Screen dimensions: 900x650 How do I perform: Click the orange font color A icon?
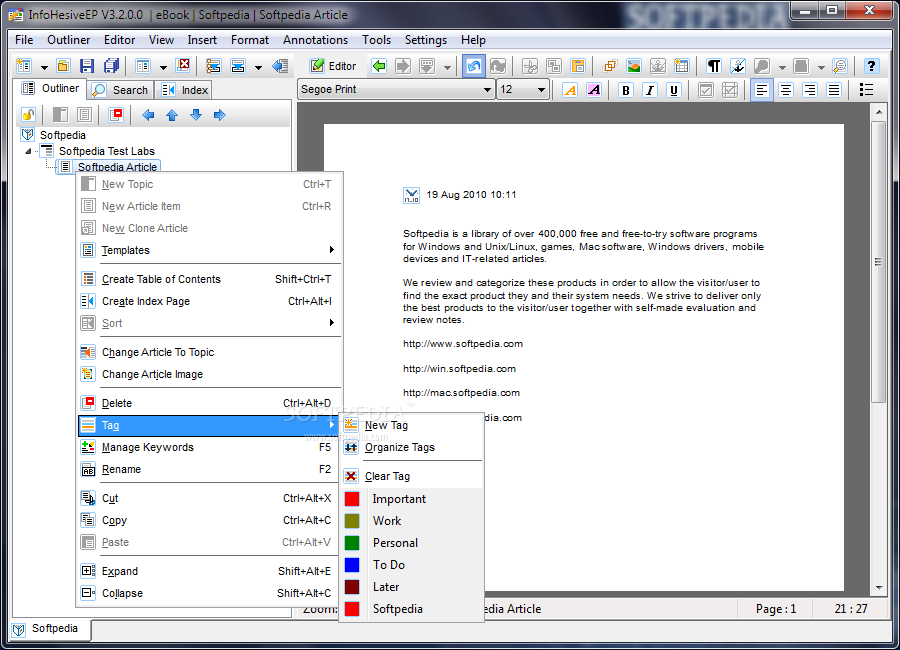(570, 90)
